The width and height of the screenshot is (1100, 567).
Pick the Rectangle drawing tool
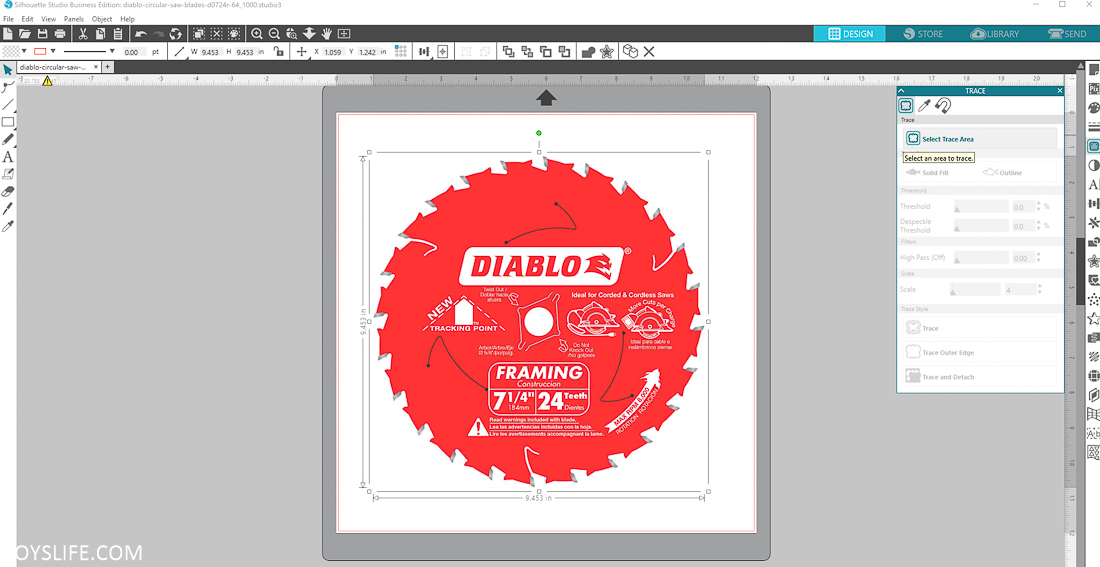point(8,122)
